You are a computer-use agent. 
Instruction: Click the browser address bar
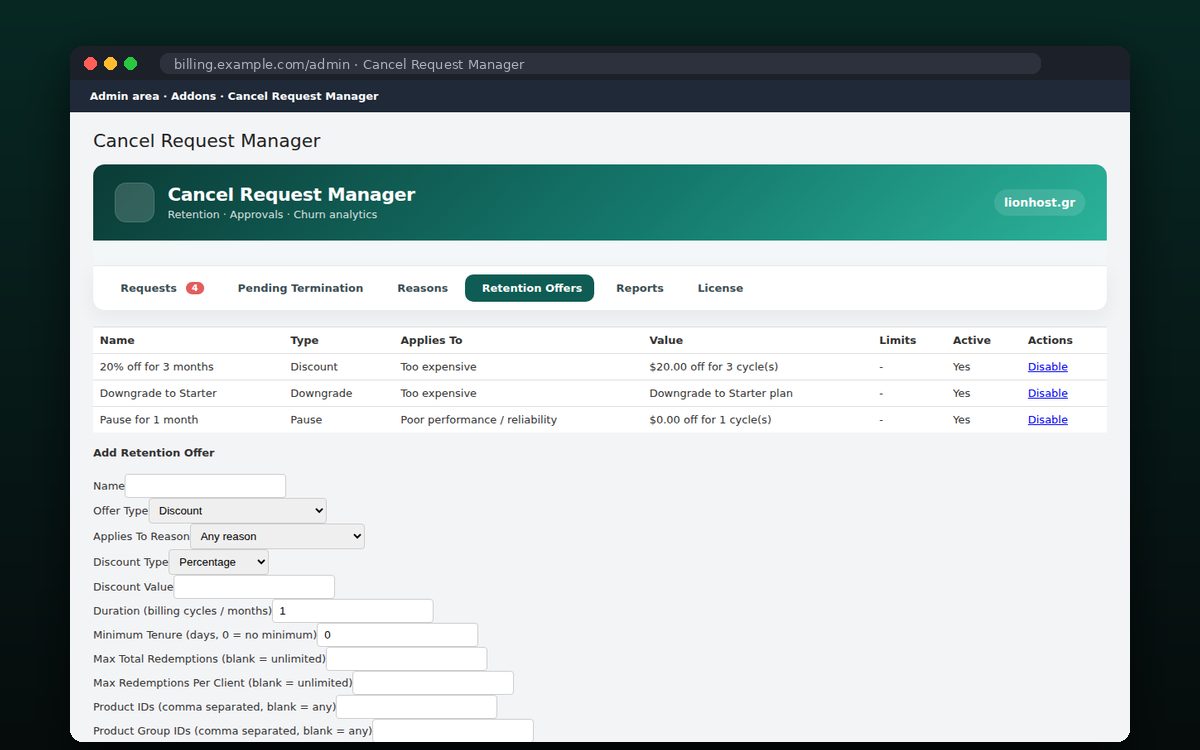tap(600, 64)
